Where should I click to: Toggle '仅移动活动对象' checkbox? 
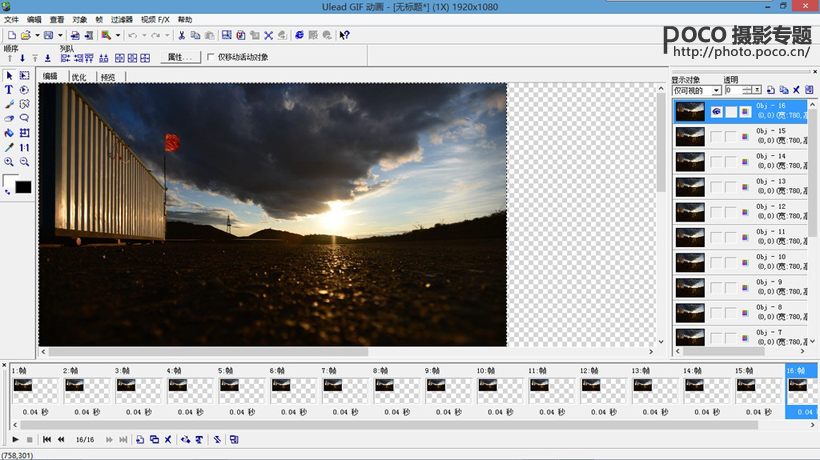[211, 57]
